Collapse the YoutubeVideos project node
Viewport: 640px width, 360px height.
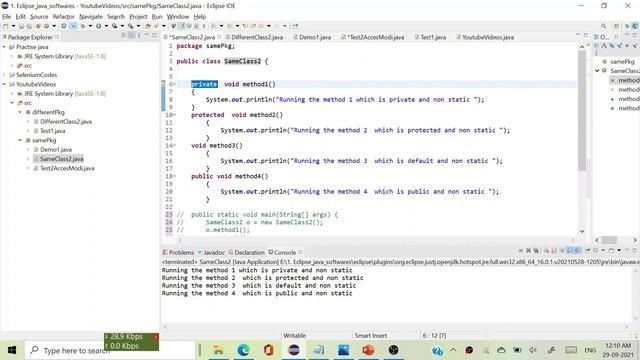click(x=4, y=84)
